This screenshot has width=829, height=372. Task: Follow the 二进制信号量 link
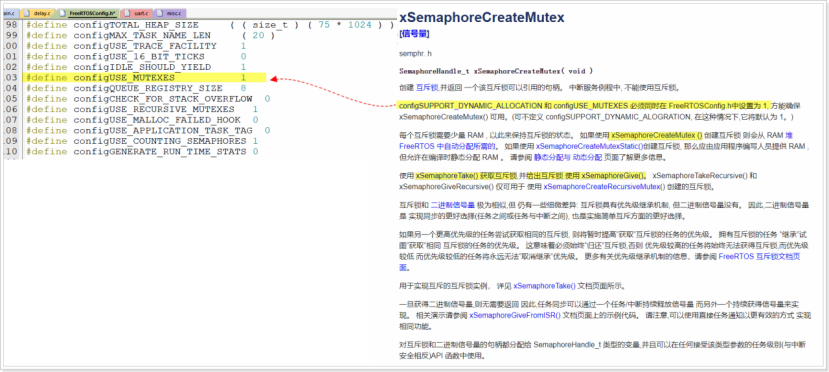452,204
